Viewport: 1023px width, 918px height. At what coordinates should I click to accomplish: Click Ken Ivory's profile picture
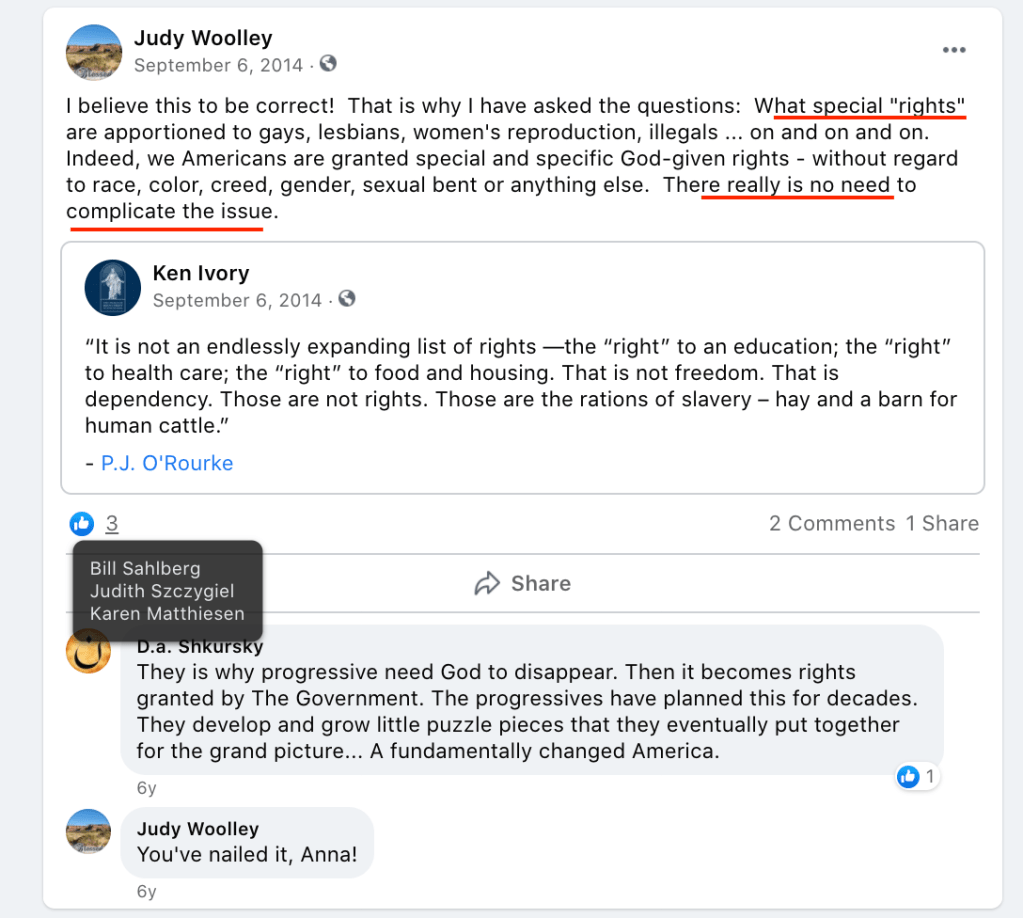(113, 287)
